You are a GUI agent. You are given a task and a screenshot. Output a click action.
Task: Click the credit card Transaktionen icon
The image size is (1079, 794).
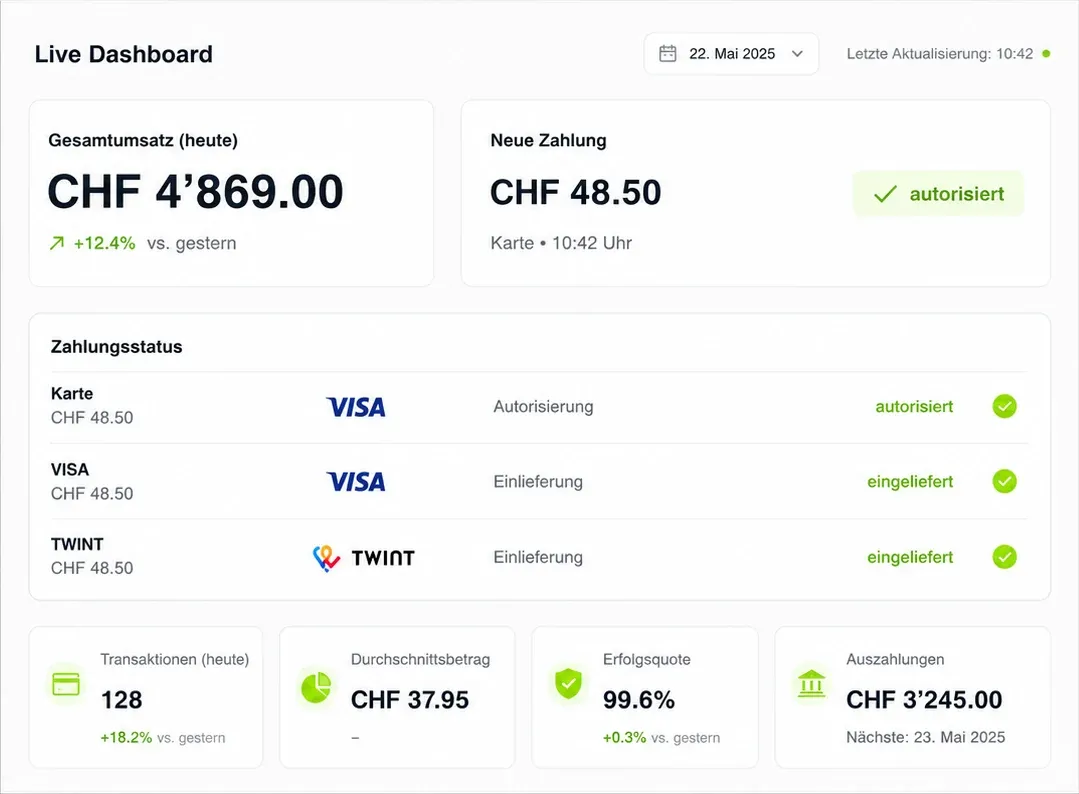pos(66,685)
